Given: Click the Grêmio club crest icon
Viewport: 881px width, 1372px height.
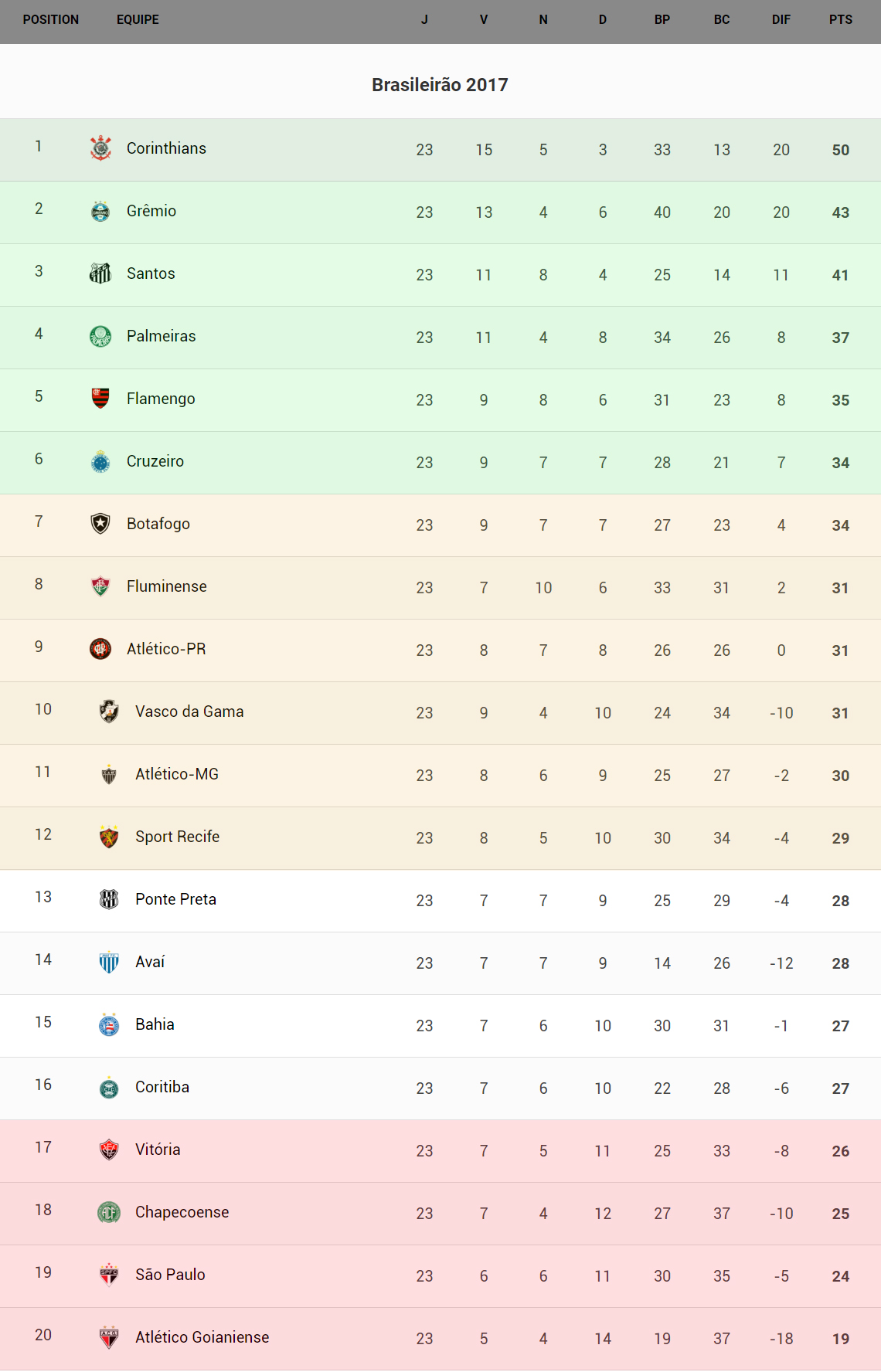Looking at the screenshot, I should coord(100,211).
